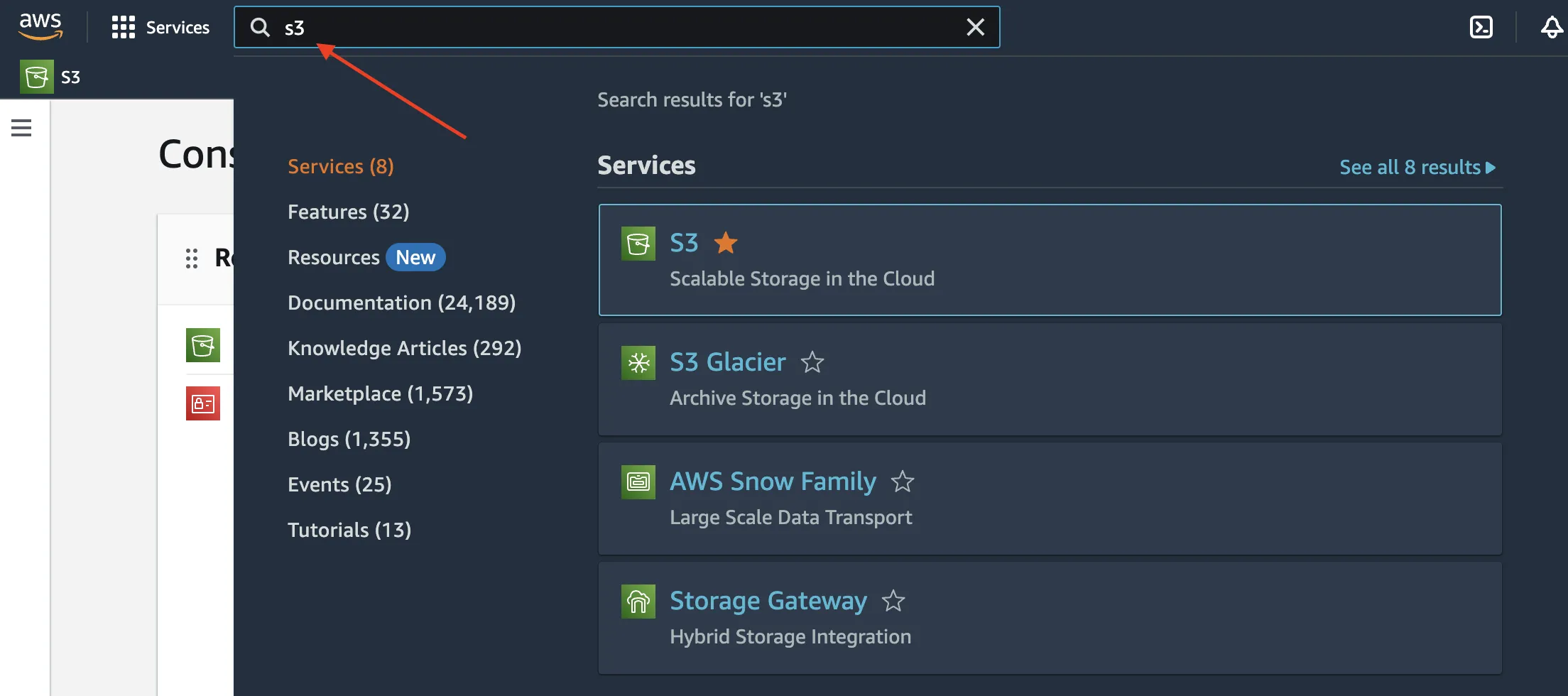The image size is (1568, 696).
Task: Open the Services grid menu
Action: tap(160, 28)
